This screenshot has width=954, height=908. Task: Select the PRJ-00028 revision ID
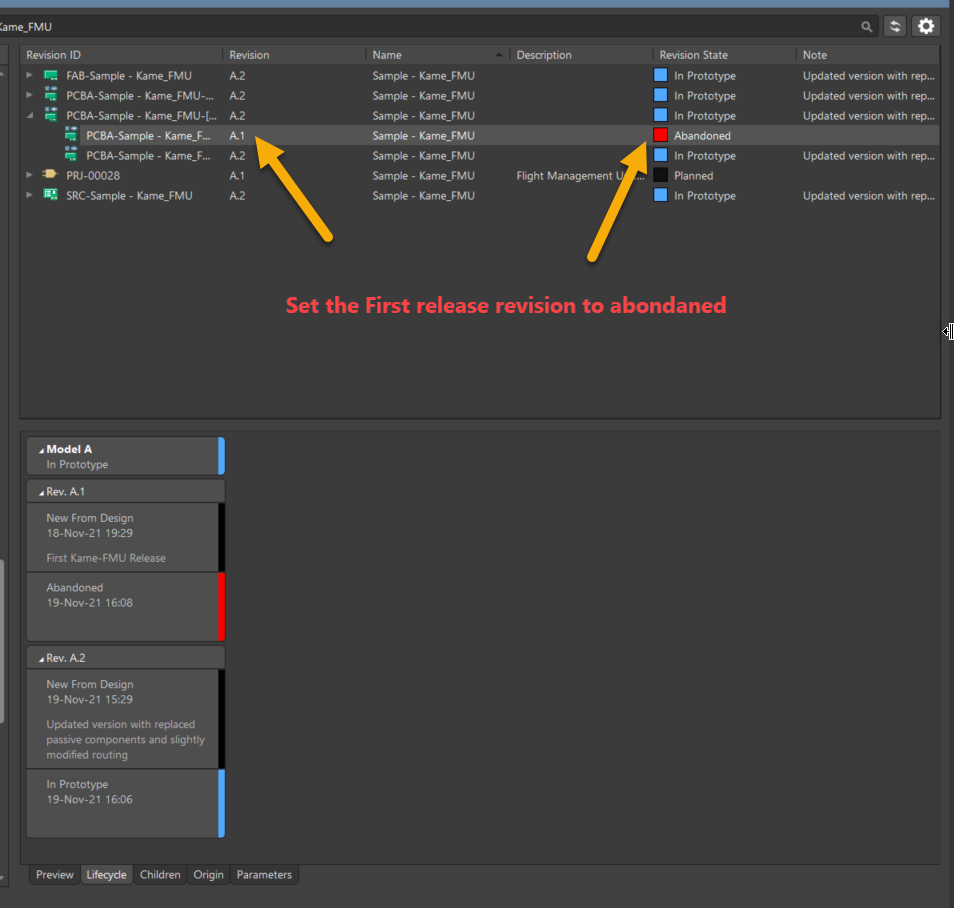click(x=93, y=175)
